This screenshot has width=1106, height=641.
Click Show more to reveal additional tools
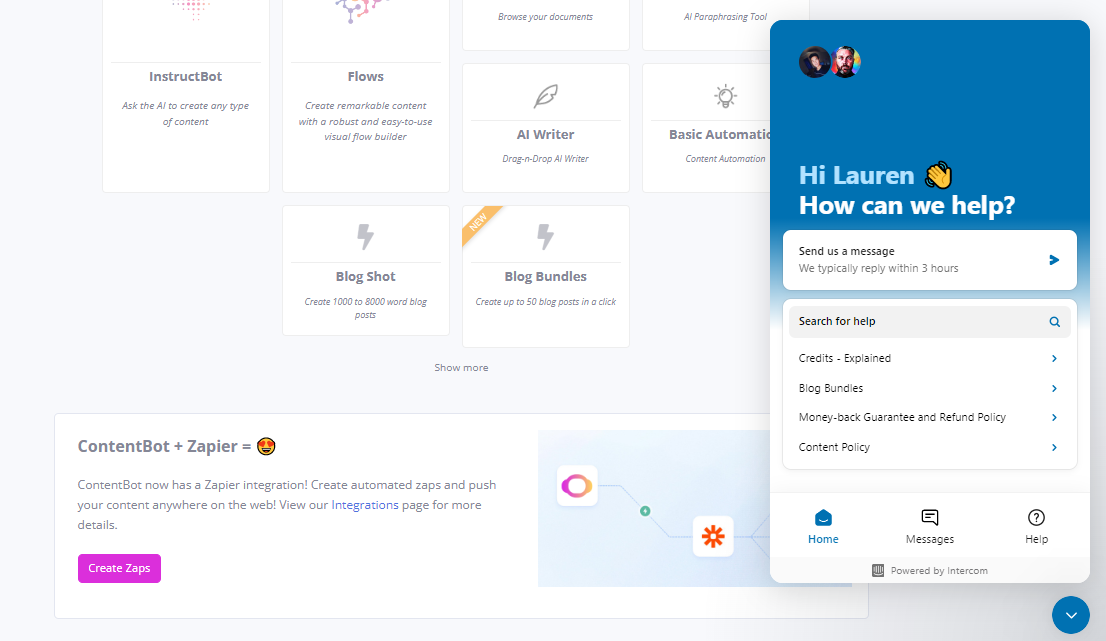(461, 367)
